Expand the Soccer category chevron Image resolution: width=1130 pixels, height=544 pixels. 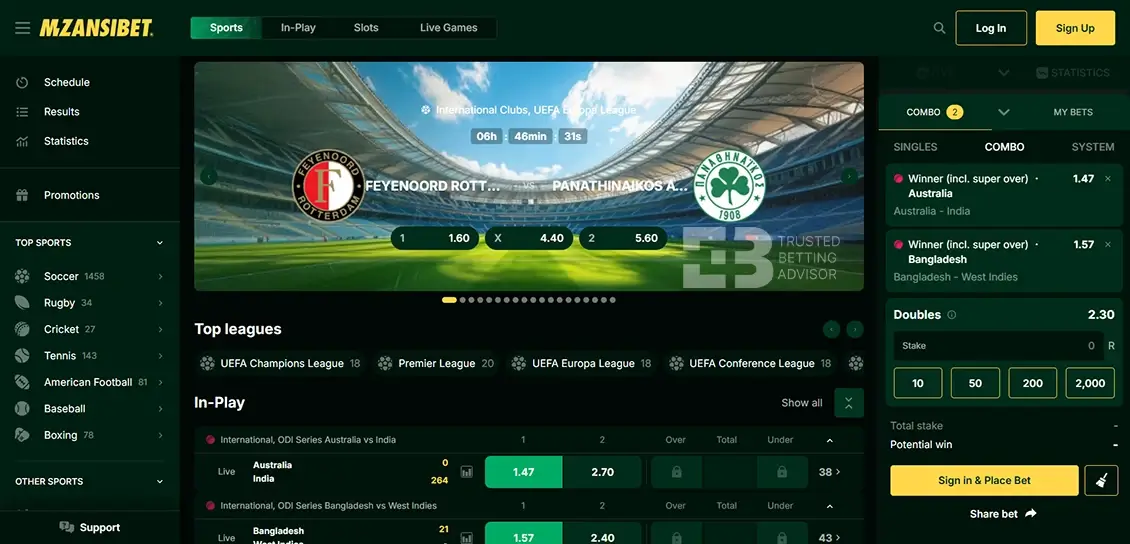click(x=160, y=276)
